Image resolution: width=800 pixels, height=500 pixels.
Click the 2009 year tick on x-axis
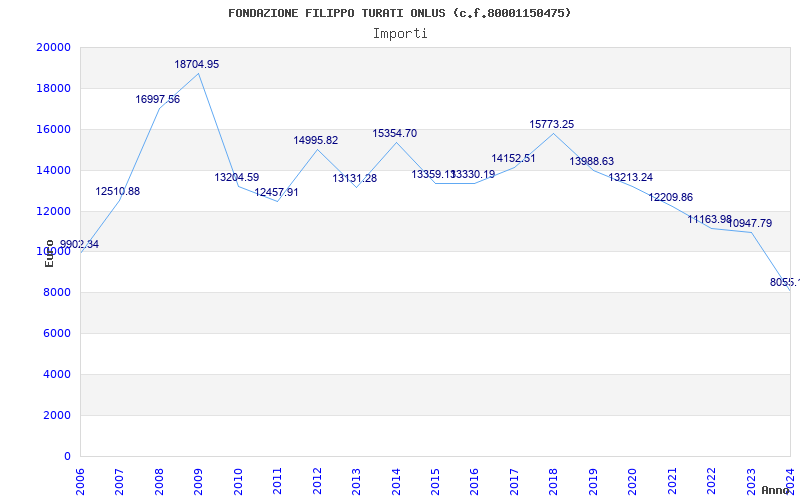(198, 479)
